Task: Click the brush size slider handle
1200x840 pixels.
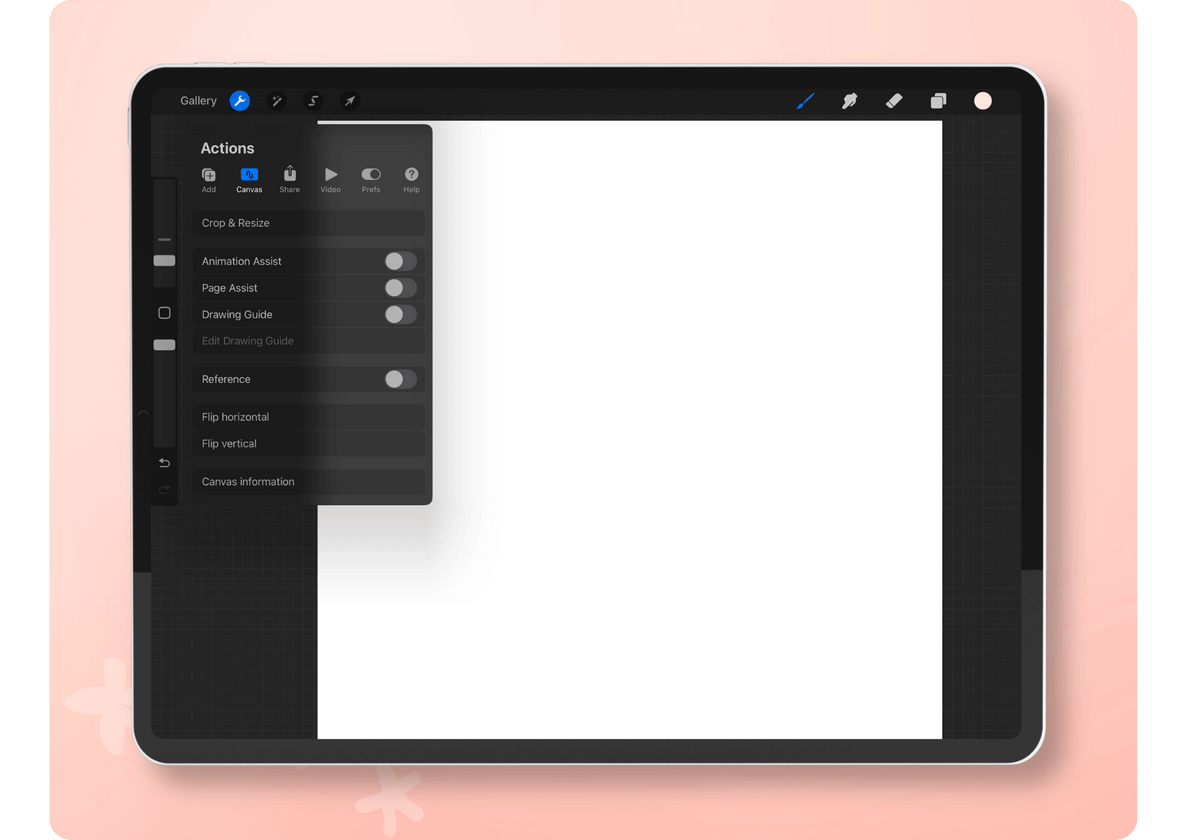Action: click(164, 261)
